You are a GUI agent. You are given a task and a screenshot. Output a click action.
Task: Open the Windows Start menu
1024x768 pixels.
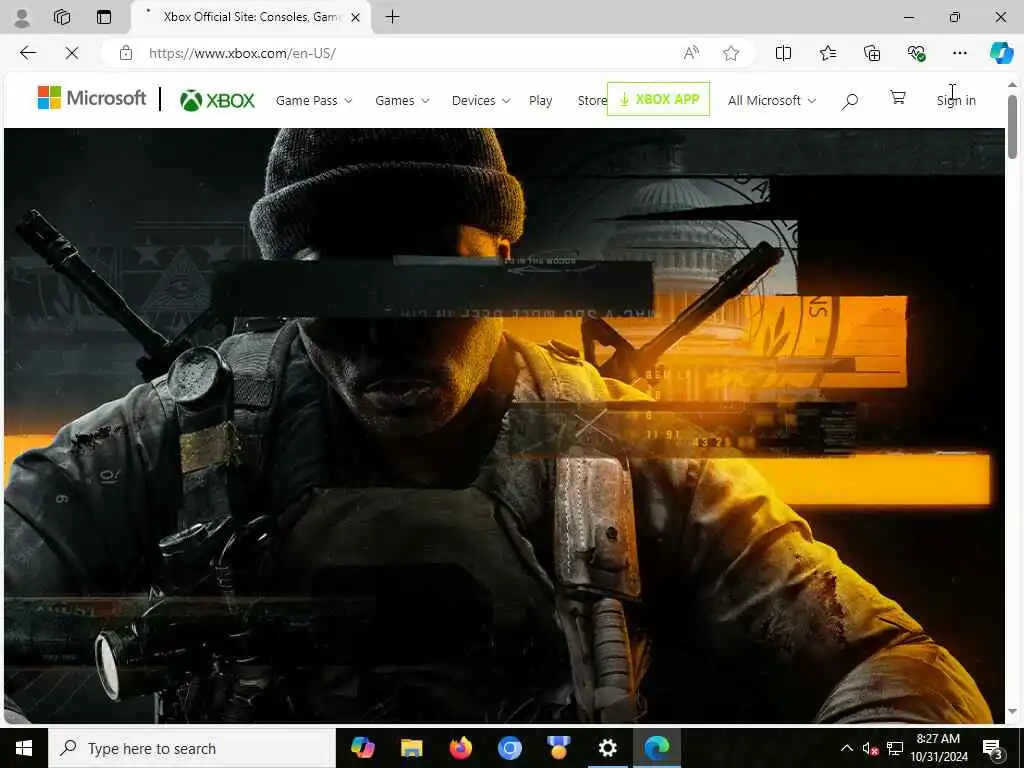24,748
